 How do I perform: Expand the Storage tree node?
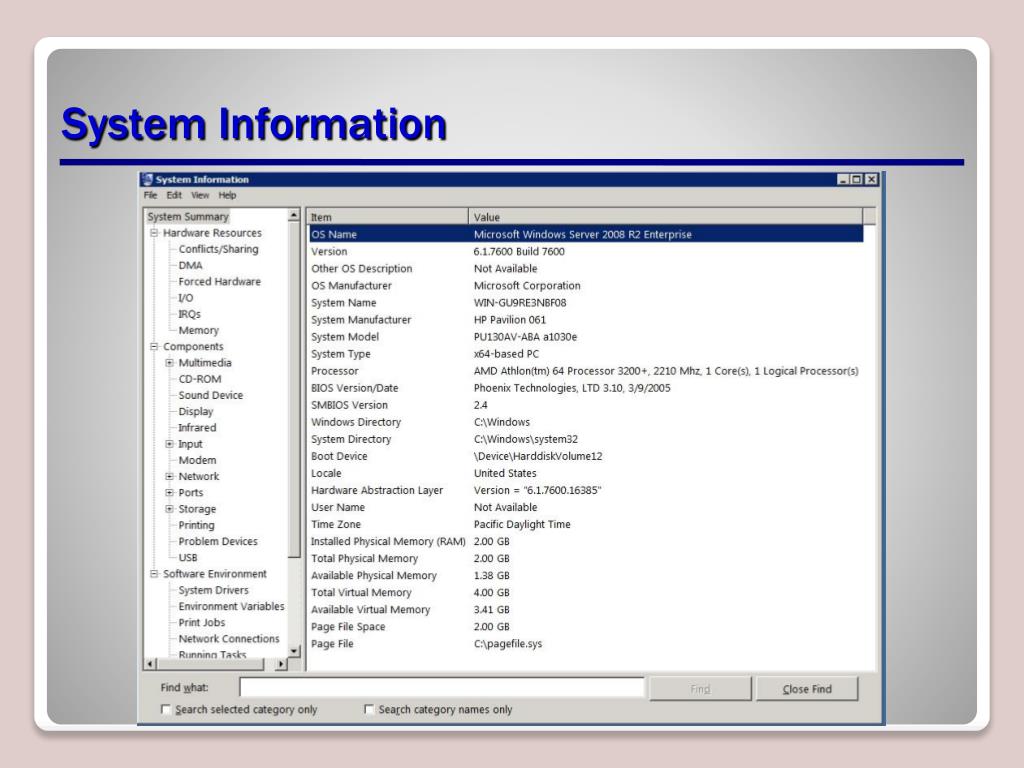coord(170,509)
